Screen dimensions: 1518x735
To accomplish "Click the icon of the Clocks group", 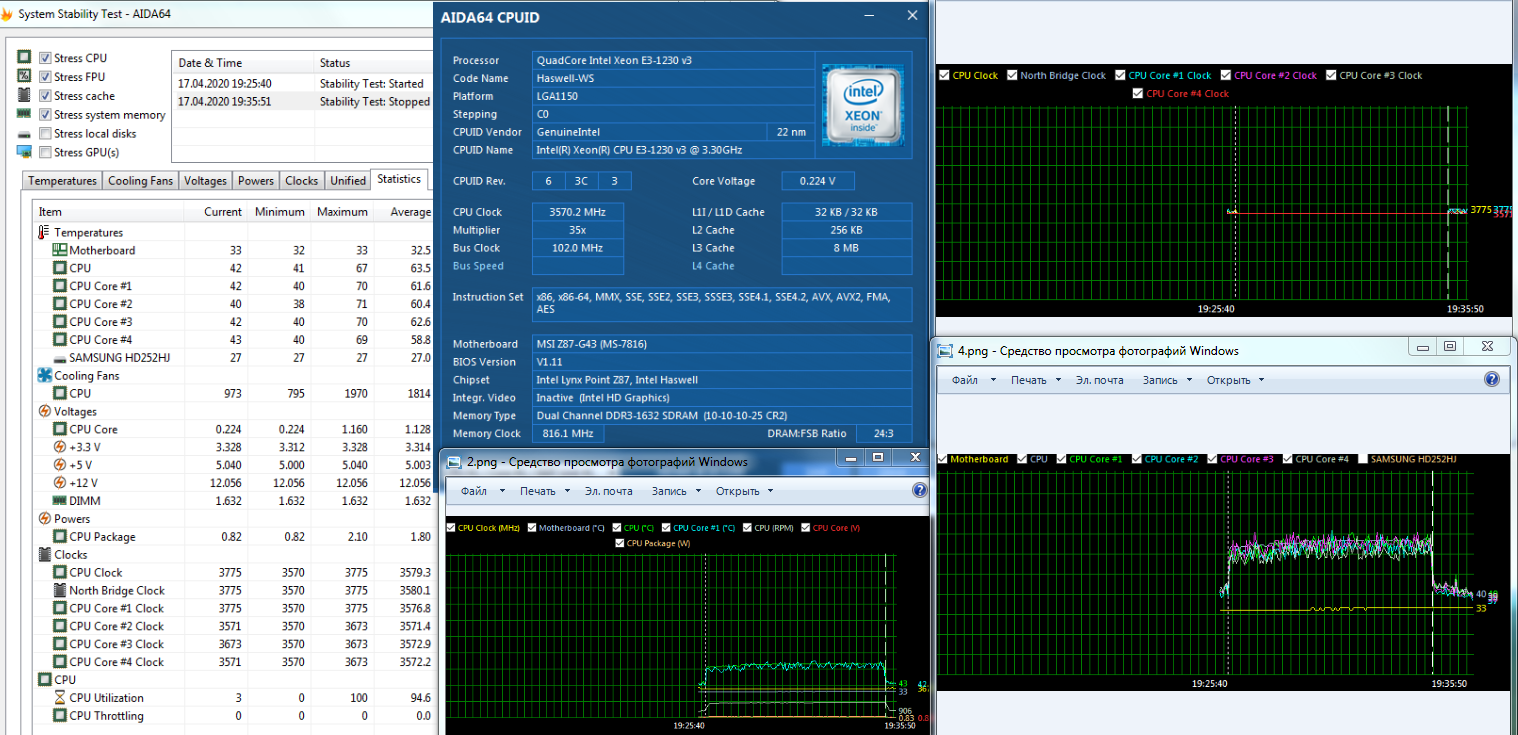I will (44, 555).
